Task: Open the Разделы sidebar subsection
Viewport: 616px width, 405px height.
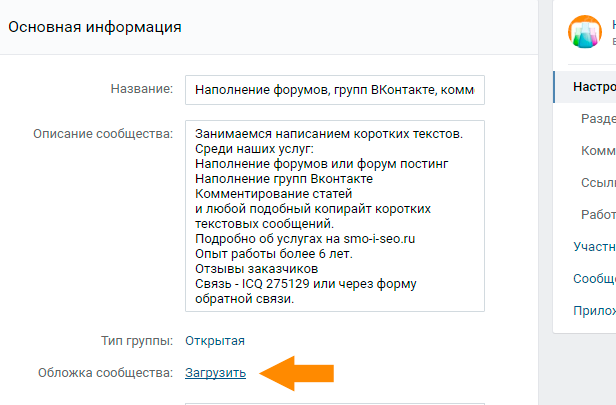Action: point(597,118)
